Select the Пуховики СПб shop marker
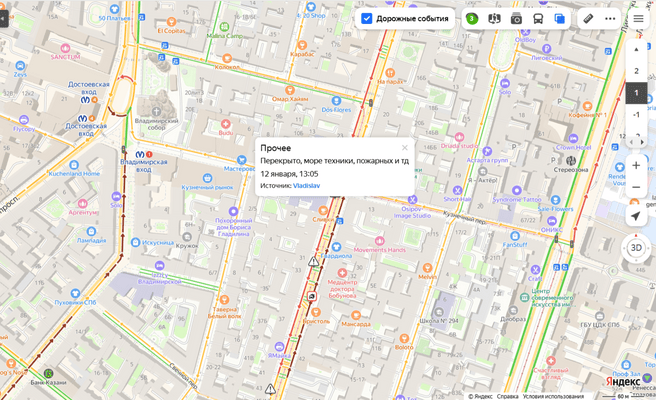The height and width of the screenshot is (400, 656). coord(75,293)
